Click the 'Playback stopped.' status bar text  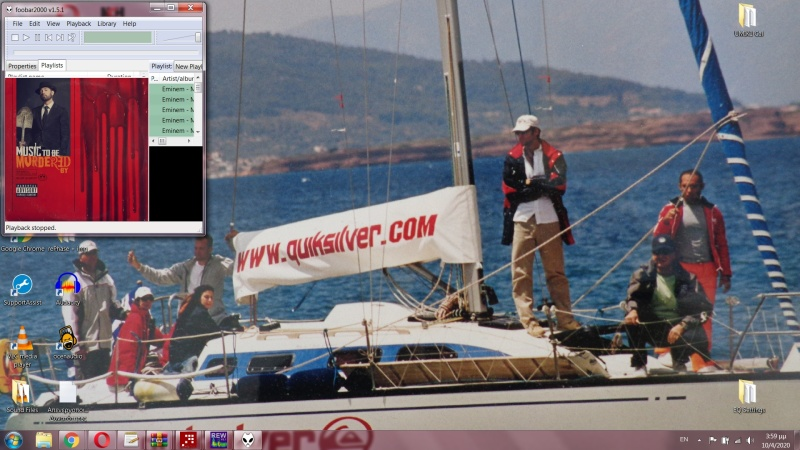coord(31,228)
